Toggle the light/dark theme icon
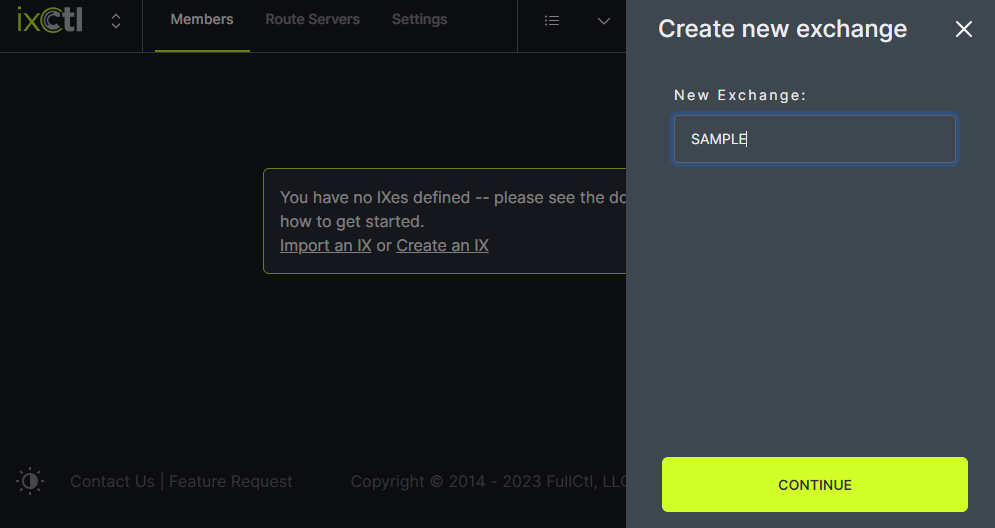Viewport: 995px width, 528px height. point(30,481)
